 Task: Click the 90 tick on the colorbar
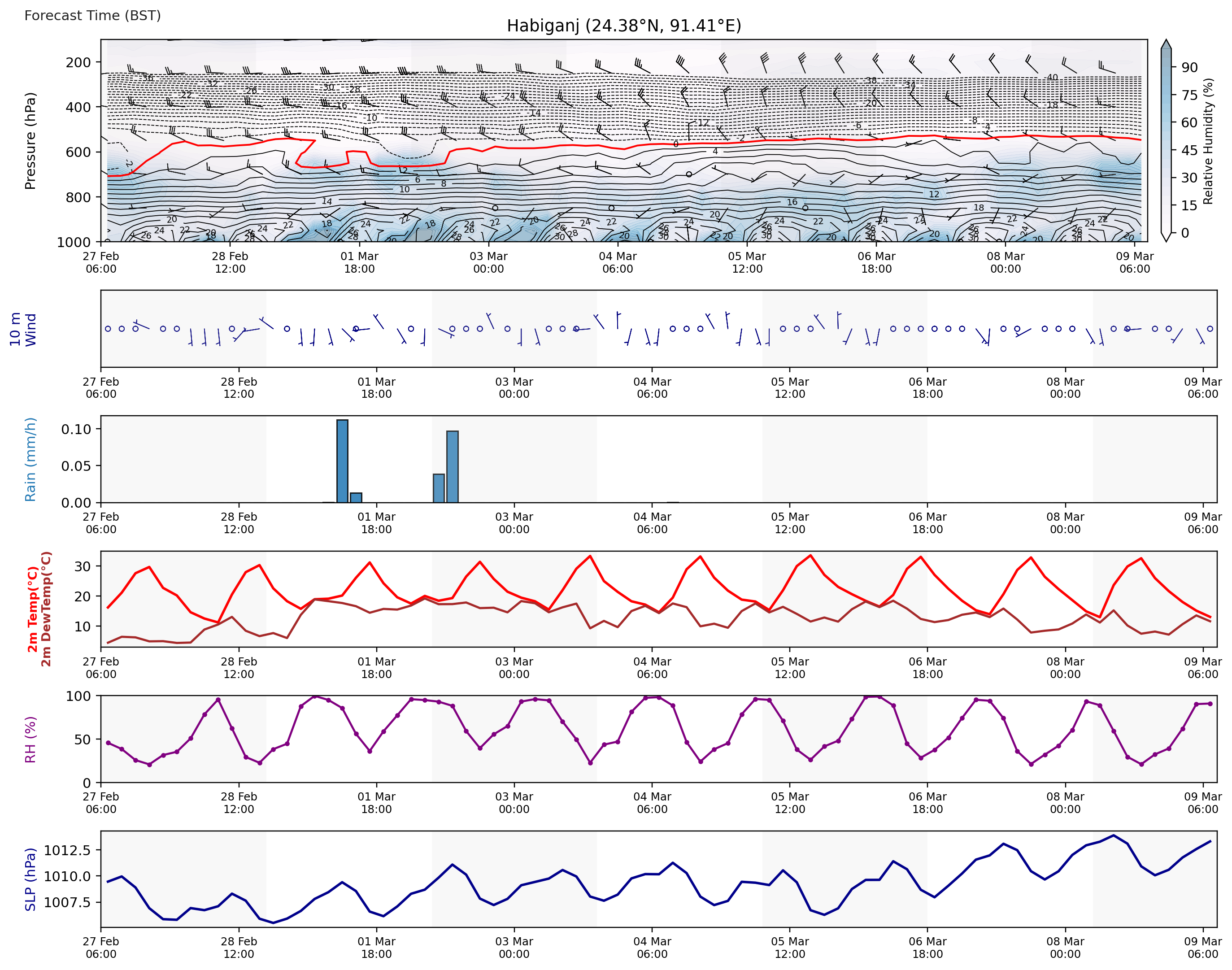click(x=1189, y=68)
